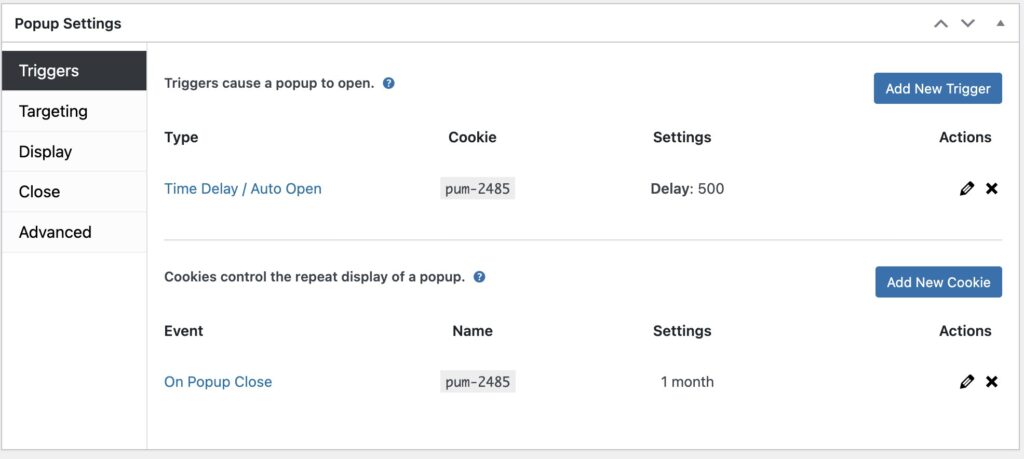Select pum-2485 cookie code in triggers row
This screenshot has height=459, width=1024.
tap(477, 189)
